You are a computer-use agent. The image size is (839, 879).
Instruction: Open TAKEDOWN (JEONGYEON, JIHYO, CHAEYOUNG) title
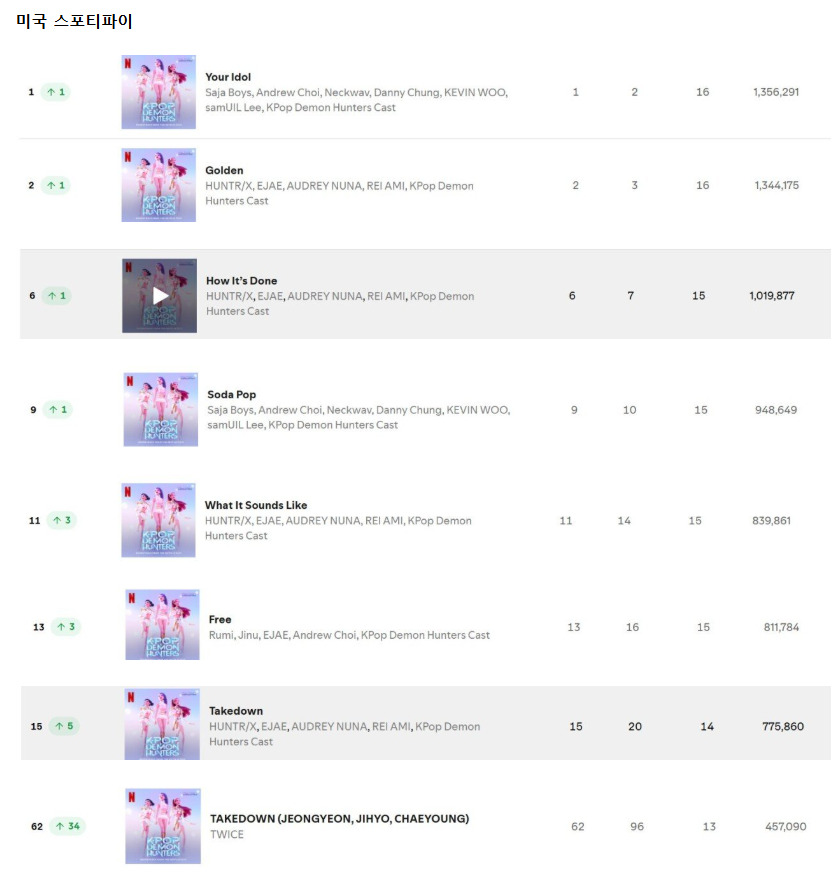click(339, 819)
